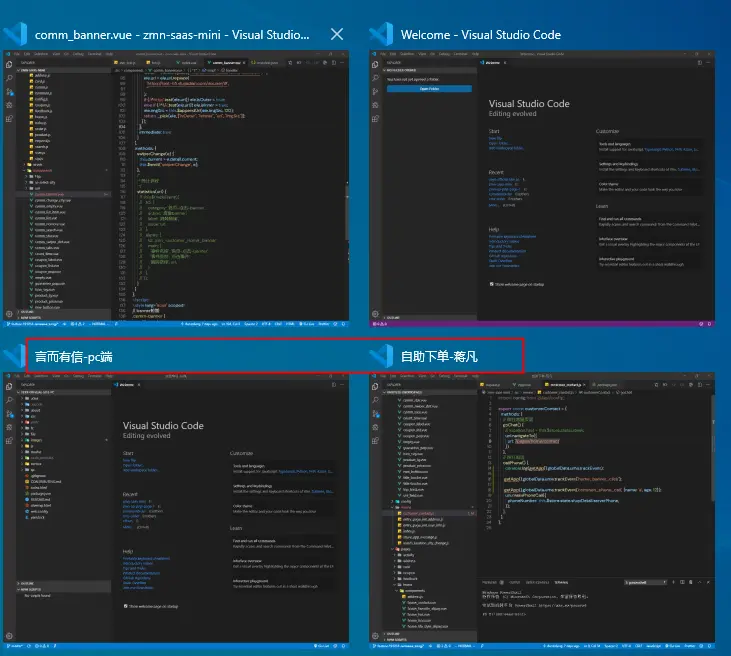This screenshot has height=656, width=731.
Task: Select the 言而有信-pc端 window thumbnail
Action: tap(176, 511)
